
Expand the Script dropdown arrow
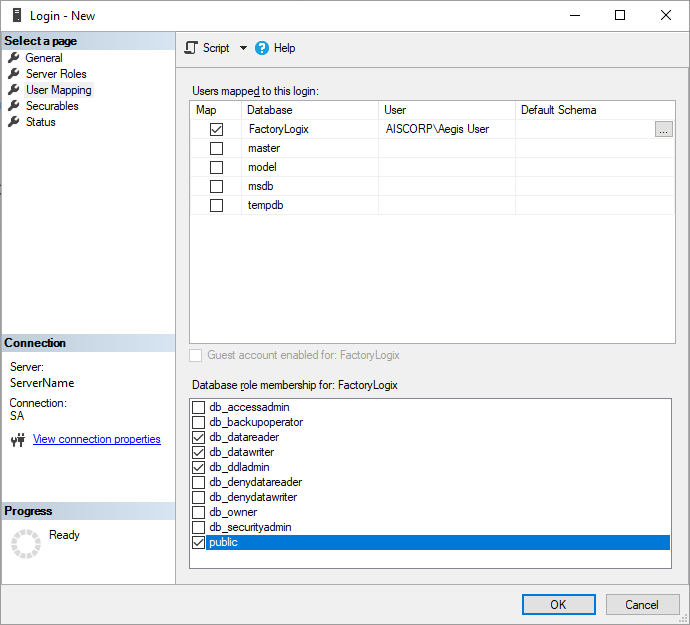point(243,48)
